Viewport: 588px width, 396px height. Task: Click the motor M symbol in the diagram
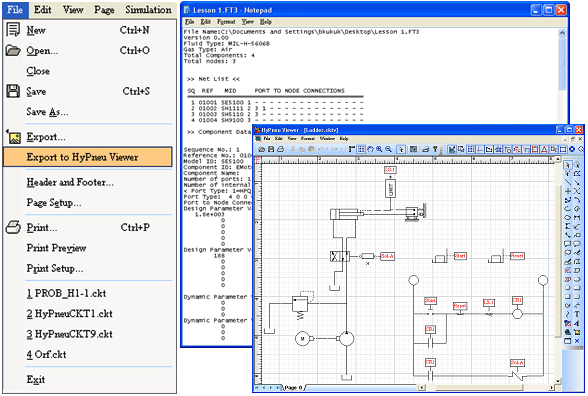point(302,339)
